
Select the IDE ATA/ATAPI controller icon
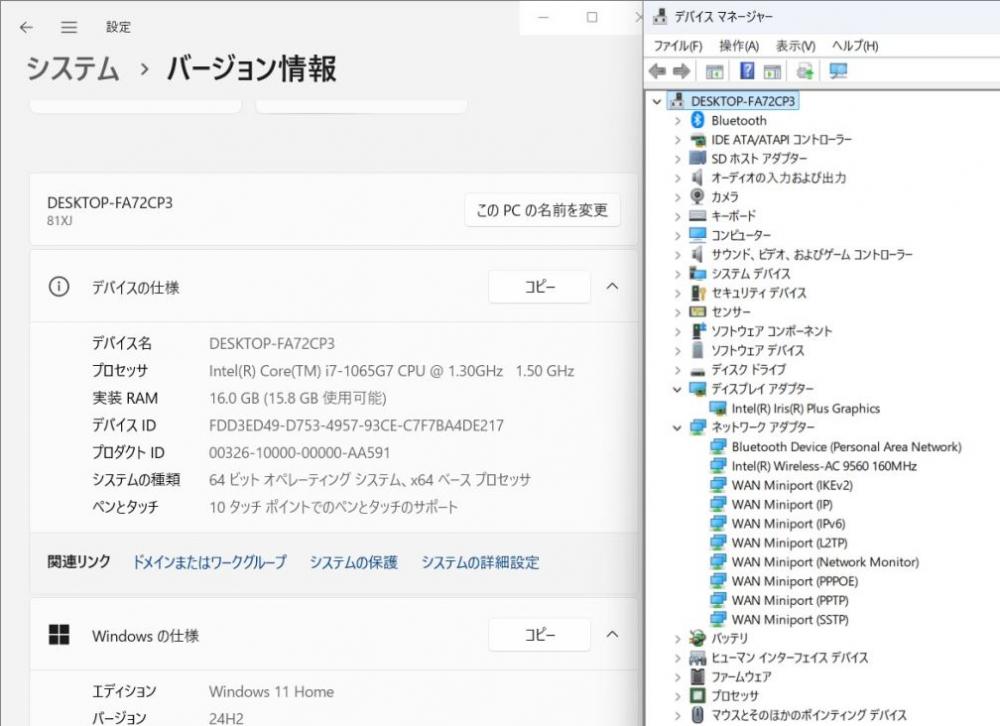point(698,140)
